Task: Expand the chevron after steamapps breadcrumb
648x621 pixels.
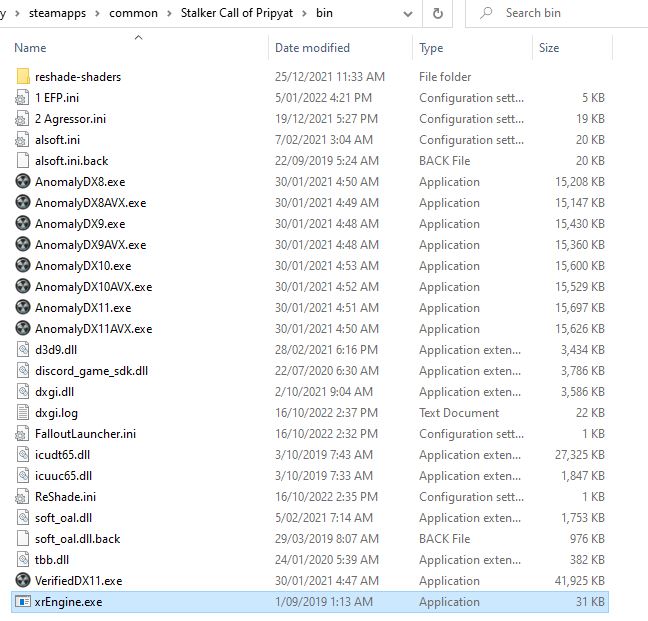Action: click(x=97, y=13)
